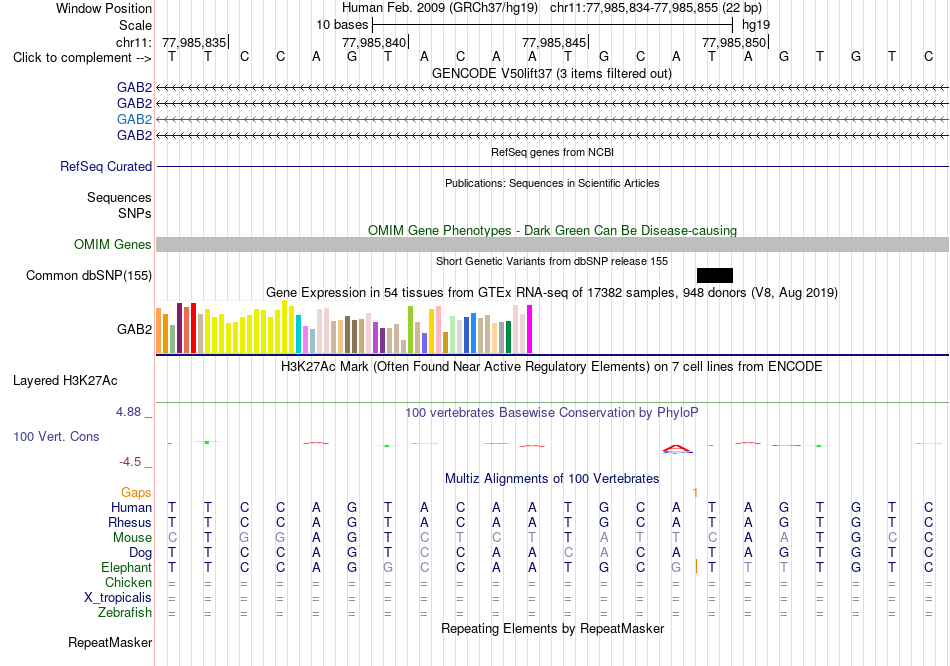Select the chr11:77,985,834-77,985,855 (22 bp) position text

[656, 8]
